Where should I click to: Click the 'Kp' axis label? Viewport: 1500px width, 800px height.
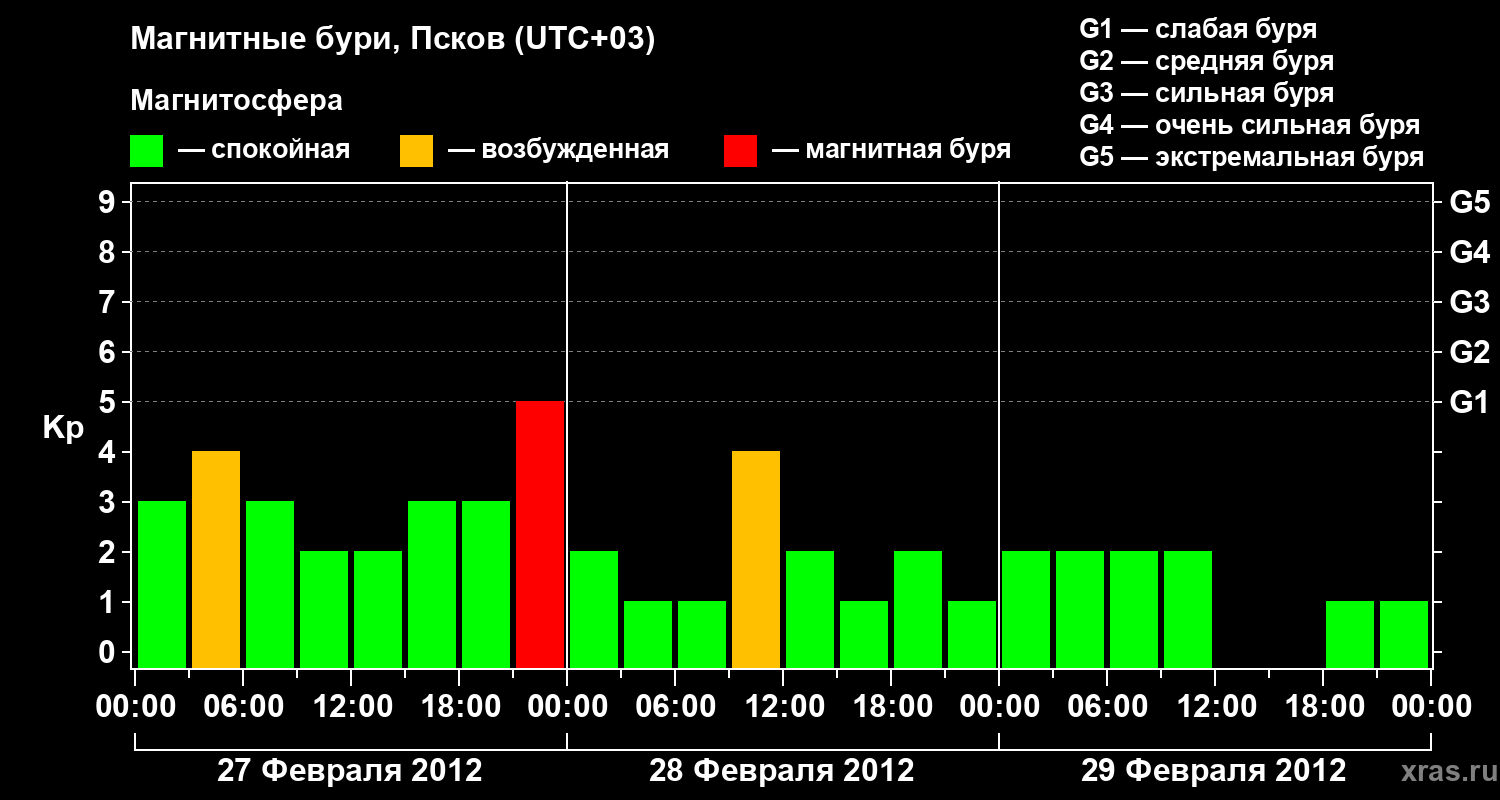click(63, 429)
